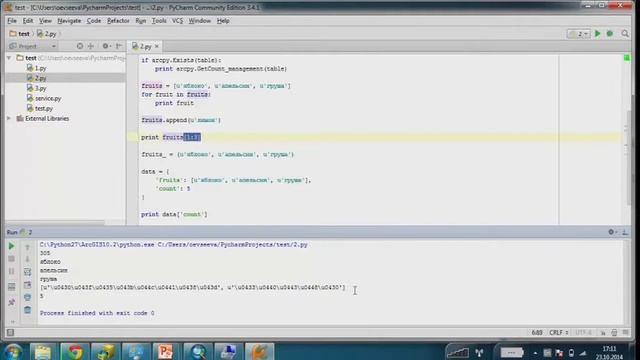640x360 pixels.
Task: Open the run configuration selector dropdown
Action: click(x=579, y=34)
